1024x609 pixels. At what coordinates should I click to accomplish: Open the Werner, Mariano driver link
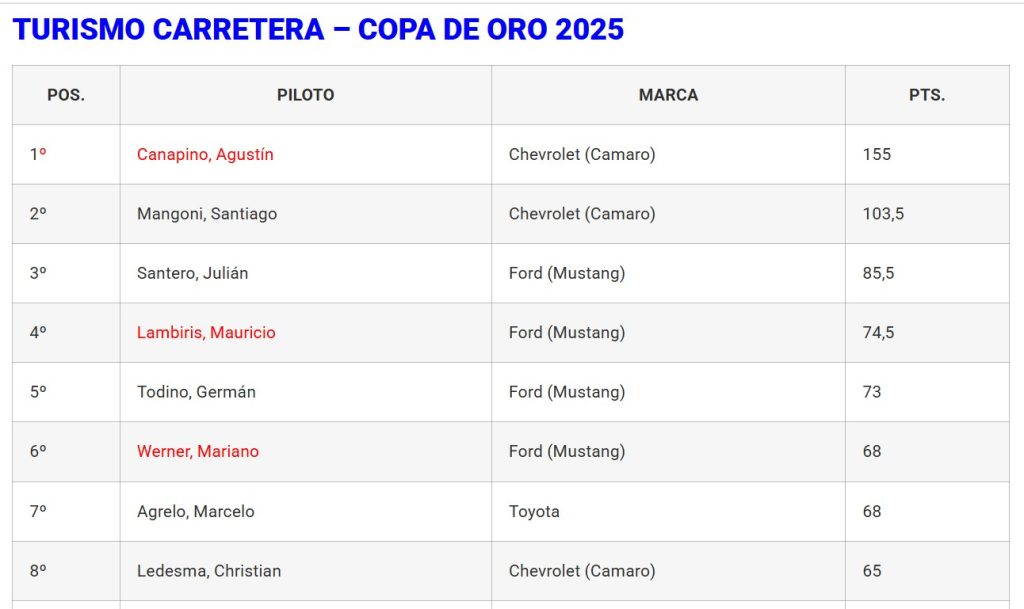click(x=198, y=452)
